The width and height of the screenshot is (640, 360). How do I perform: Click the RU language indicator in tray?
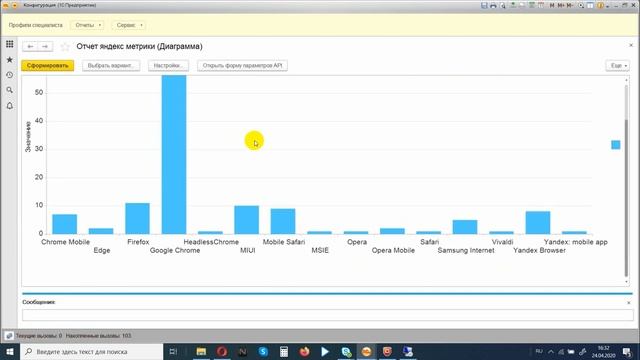[x=539, y=351]
